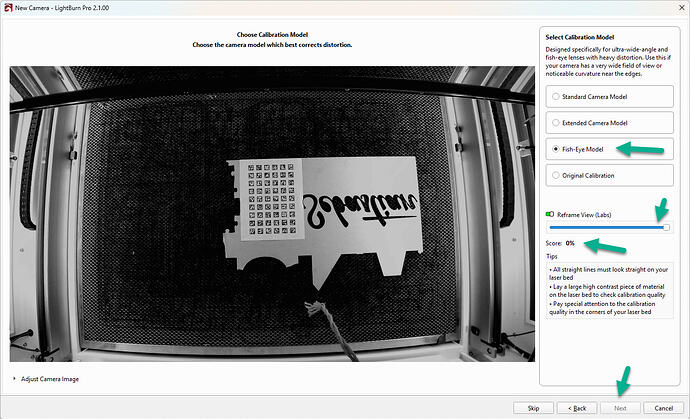Click the Next button

click(x=620, y=408)
